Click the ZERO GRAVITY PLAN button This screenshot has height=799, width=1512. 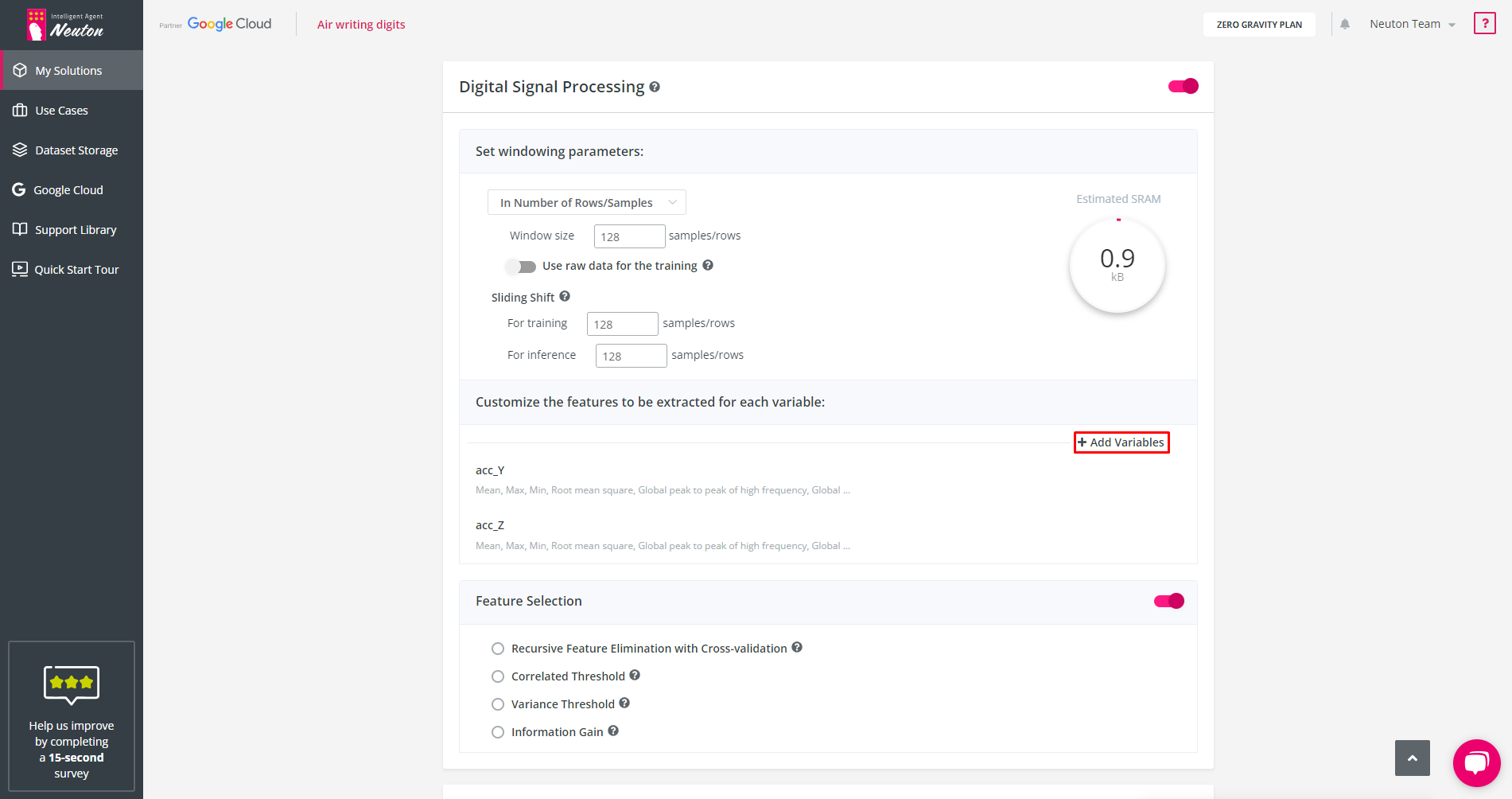[1259, 25]
